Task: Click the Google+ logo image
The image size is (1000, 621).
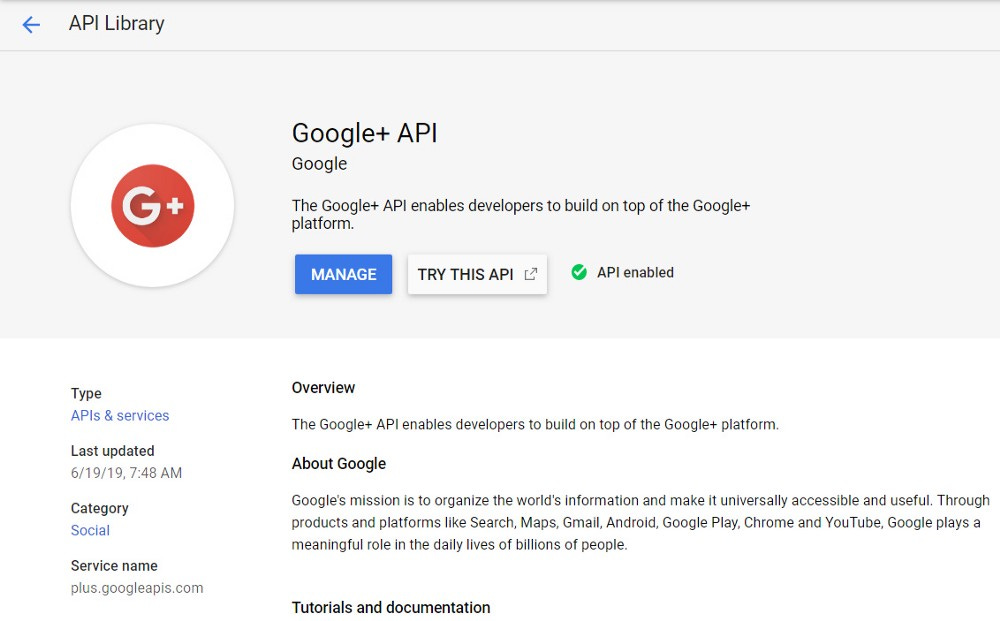Action: tap(152, 205)
